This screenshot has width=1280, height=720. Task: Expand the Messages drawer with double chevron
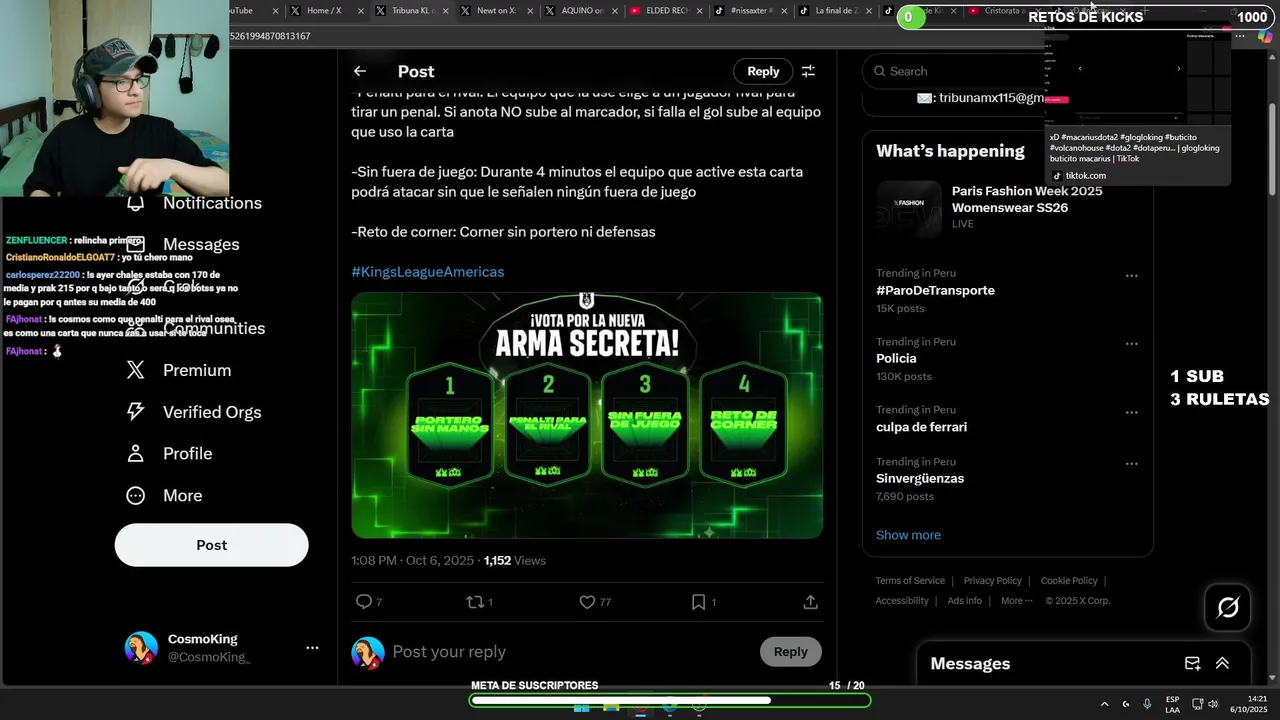1222,663
